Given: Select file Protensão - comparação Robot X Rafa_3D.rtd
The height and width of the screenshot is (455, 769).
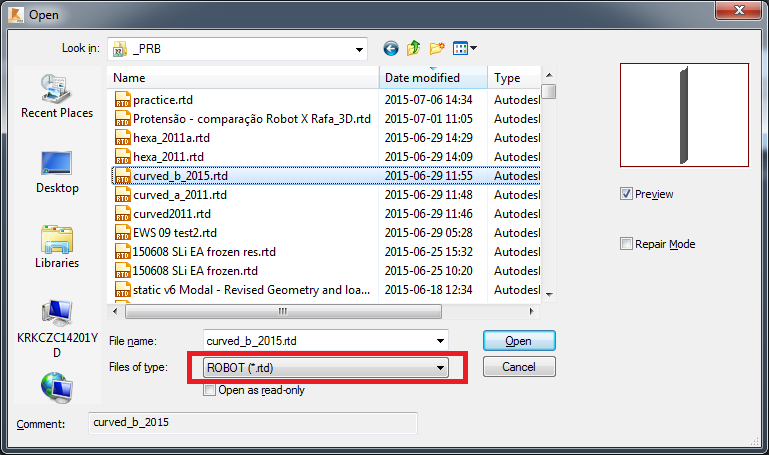Looking at the screenshot, I should click(252, 119).
